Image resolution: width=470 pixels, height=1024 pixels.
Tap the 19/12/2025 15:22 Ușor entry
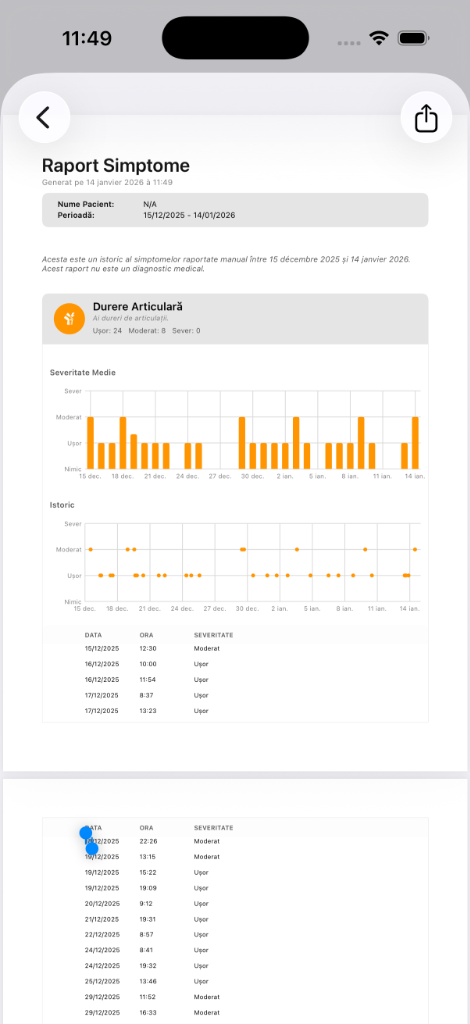click(235, 872)
